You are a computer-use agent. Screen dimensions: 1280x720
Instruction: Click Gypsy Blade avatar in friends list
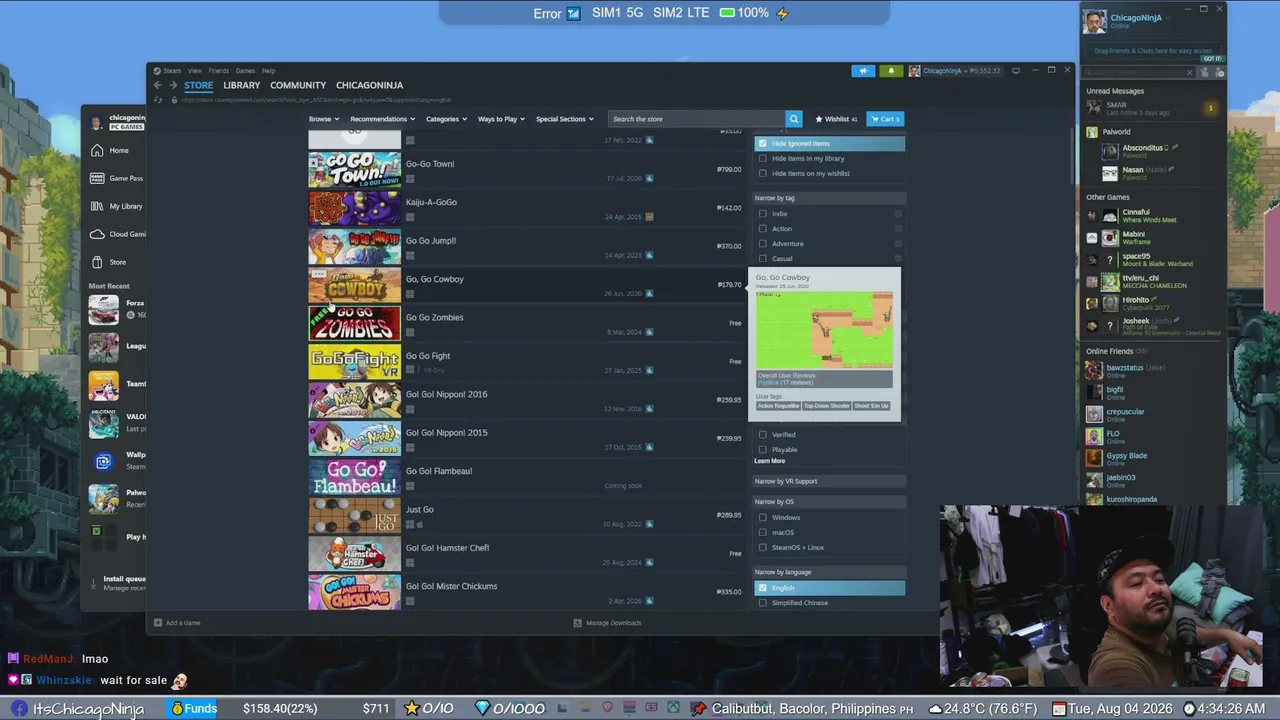[x=1094, y=458]
